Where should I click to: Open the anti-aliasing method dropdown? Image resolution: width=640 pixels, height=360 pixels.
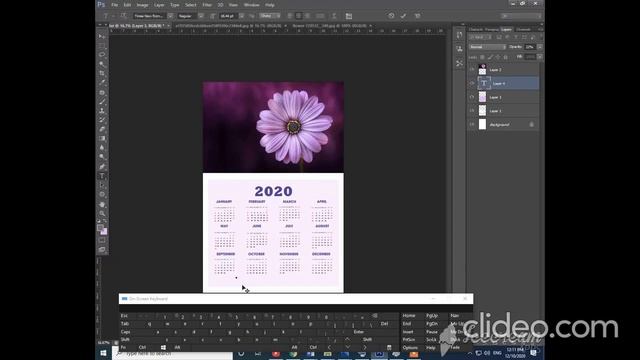(269, 16)
